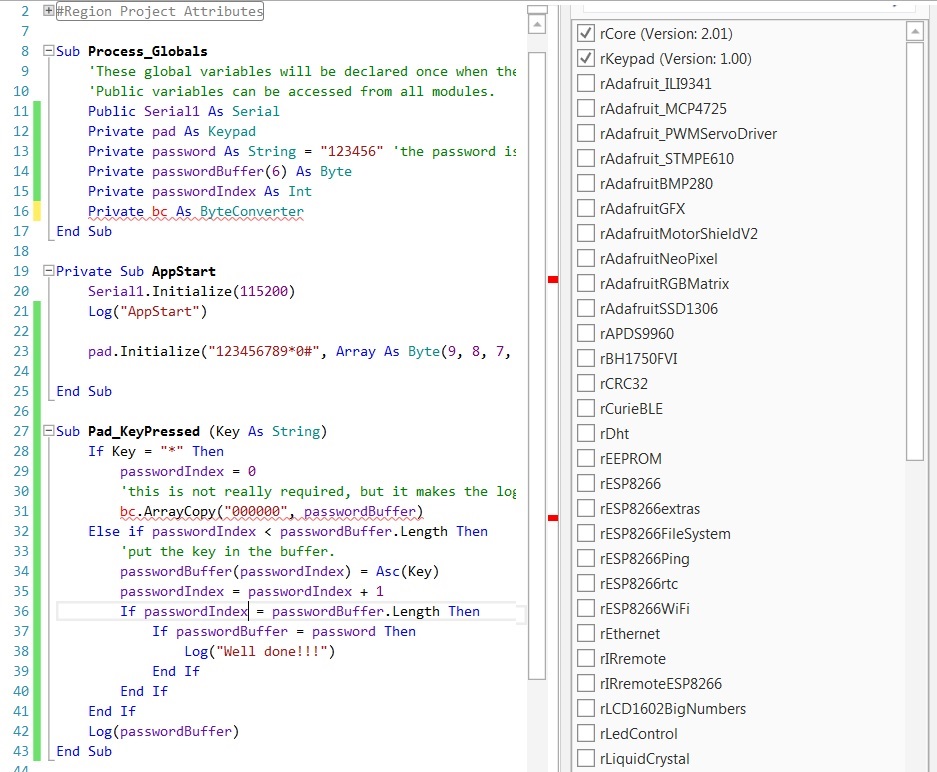Click the If Key = "*" Then line
Screen dimensions: 937x772
tap(156, 451)
